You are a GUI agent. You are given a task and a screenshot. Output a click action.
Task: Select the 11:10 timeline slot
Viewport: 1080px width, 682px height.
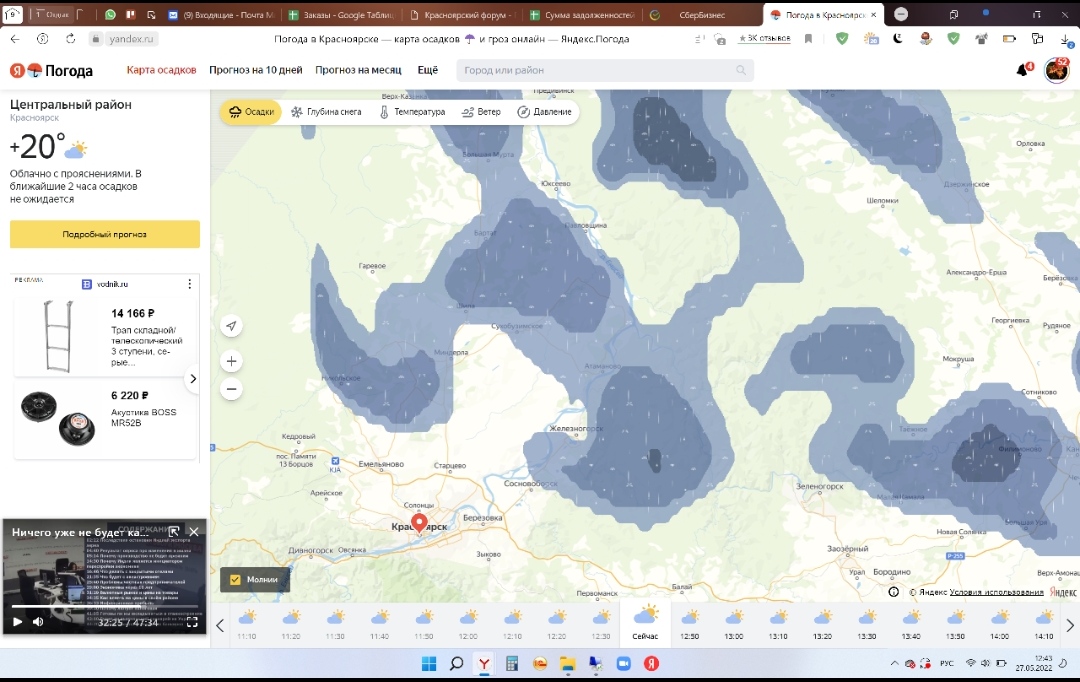(247, 623)
